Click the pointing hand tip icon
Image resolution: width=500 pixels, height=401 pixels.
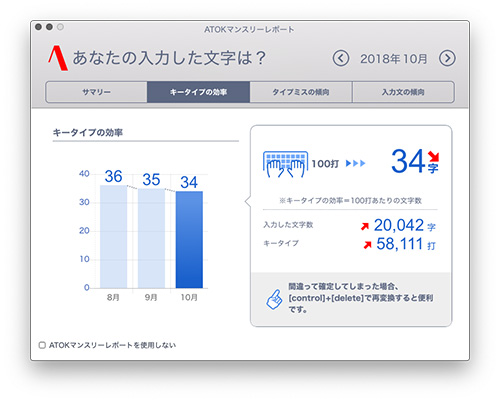click(x=274, y=299)
